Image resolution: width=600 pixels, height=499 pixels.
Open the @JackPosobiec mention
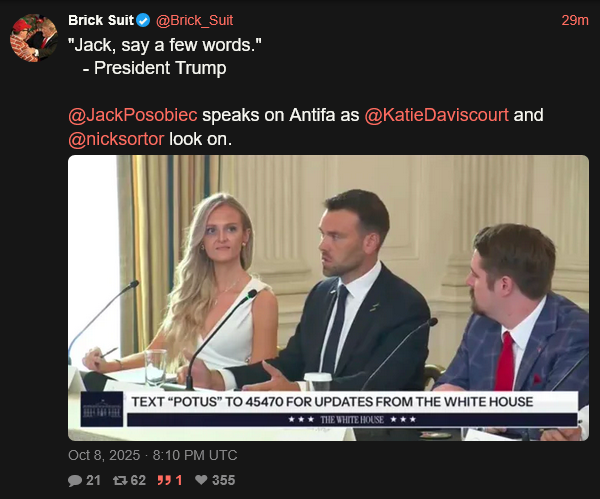pyautogui.click(x=133, y=115)
